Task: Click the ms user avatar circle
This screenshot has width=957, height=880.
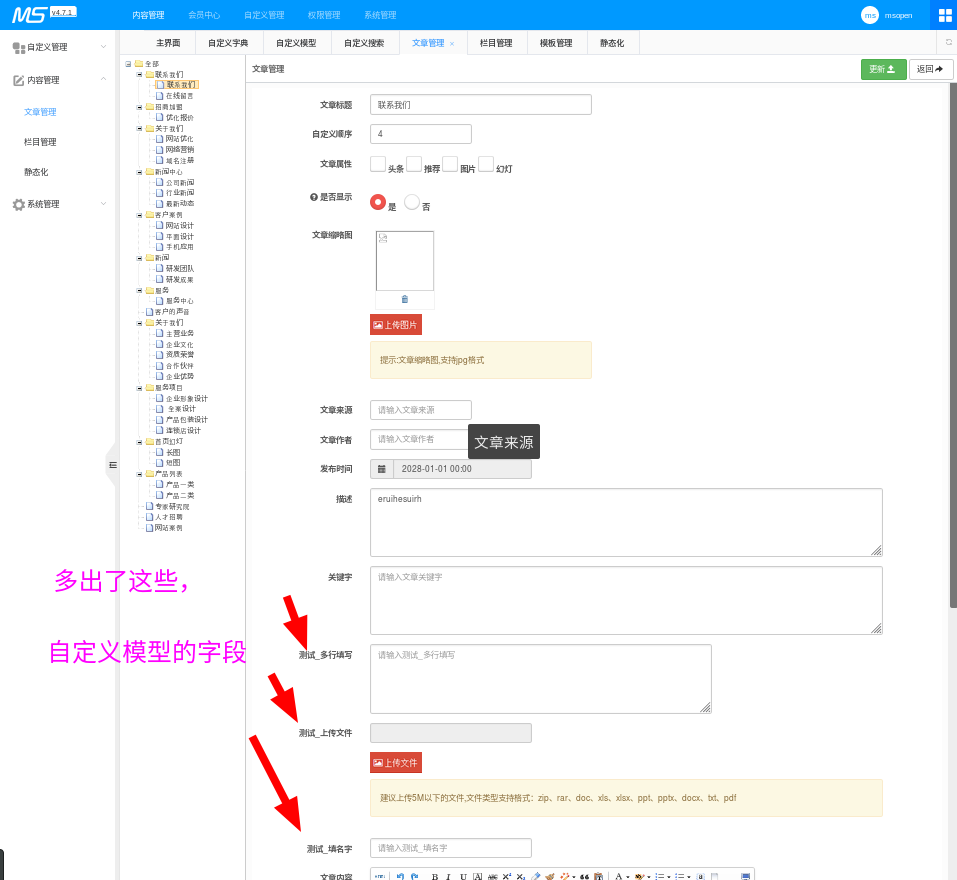Action: tap(870, 15)
